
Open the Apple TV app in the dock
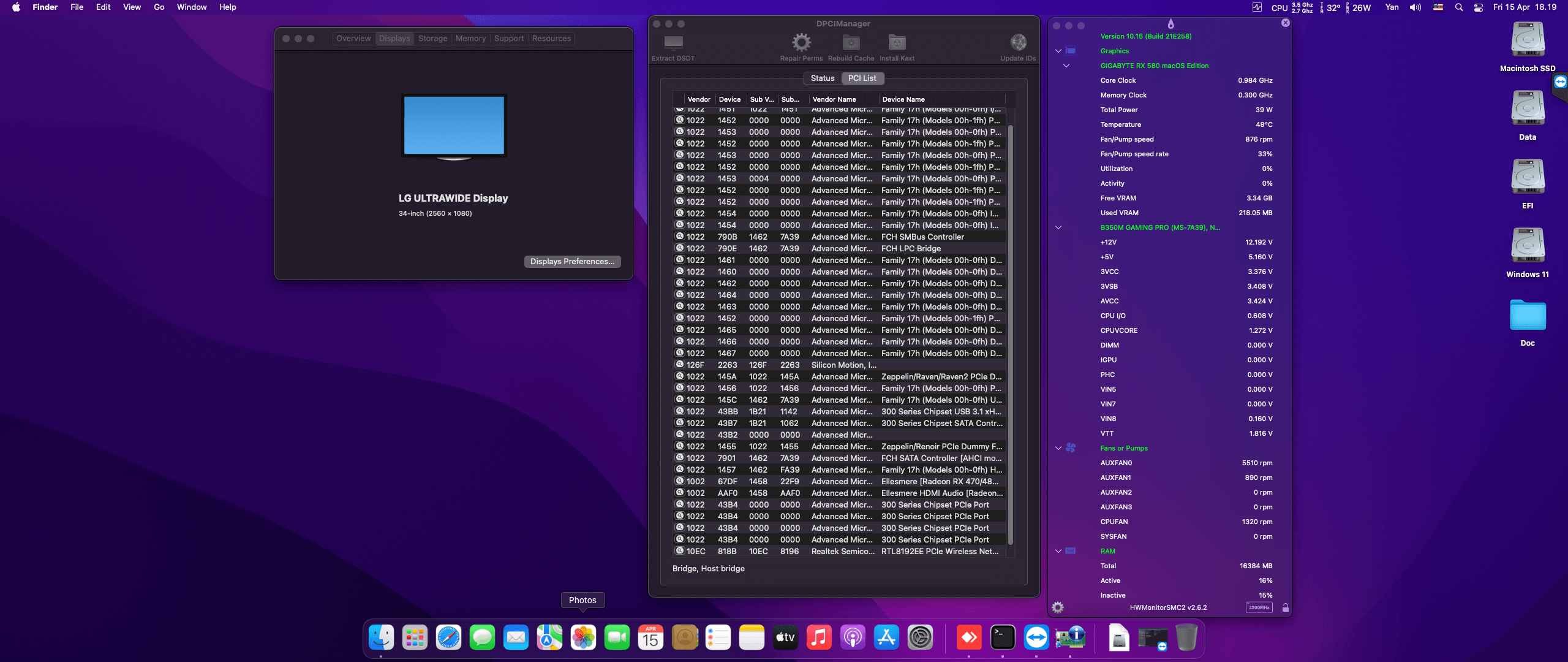coord(785,637)
